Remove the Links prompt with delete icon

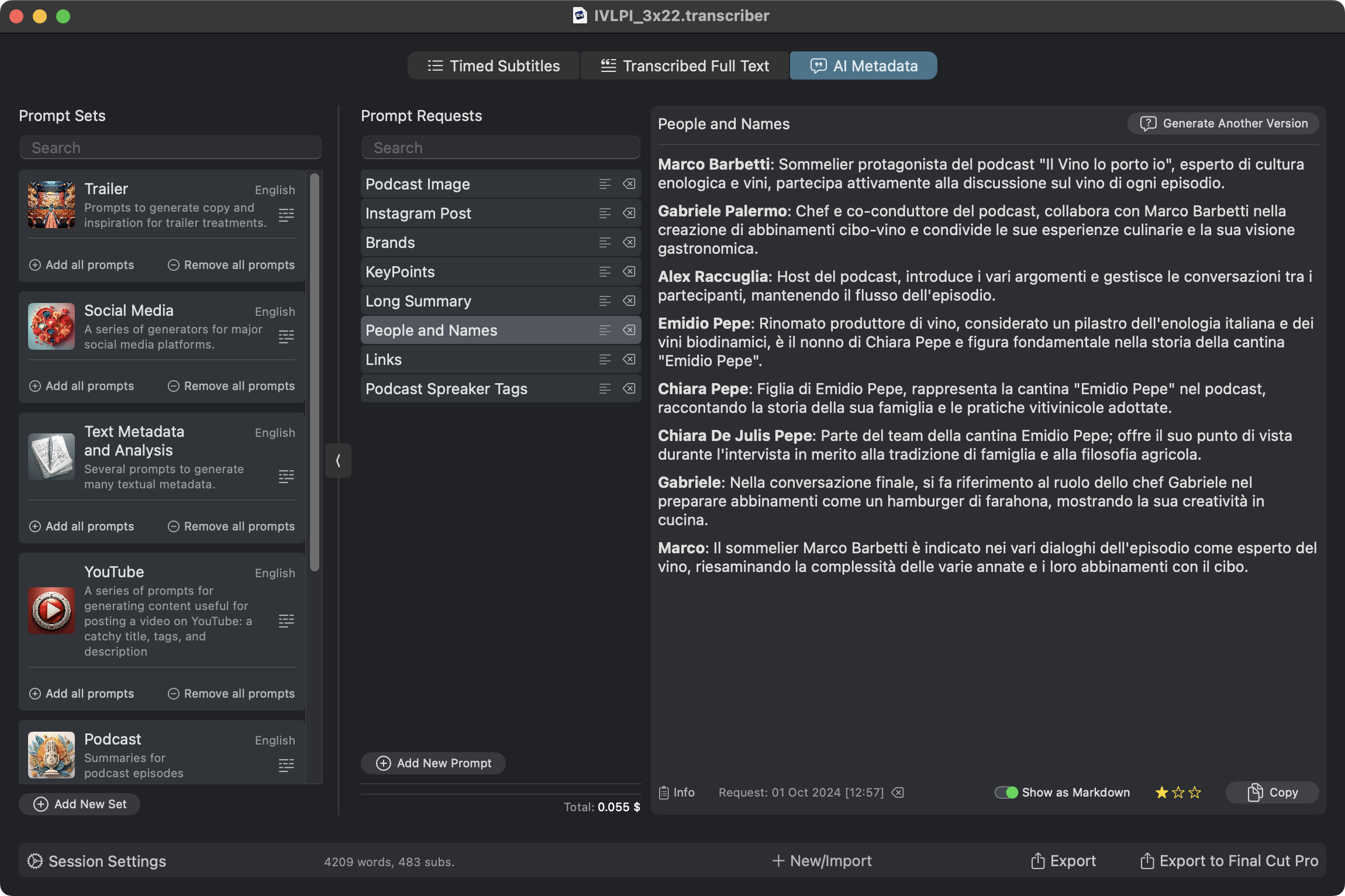click(629, 360)
